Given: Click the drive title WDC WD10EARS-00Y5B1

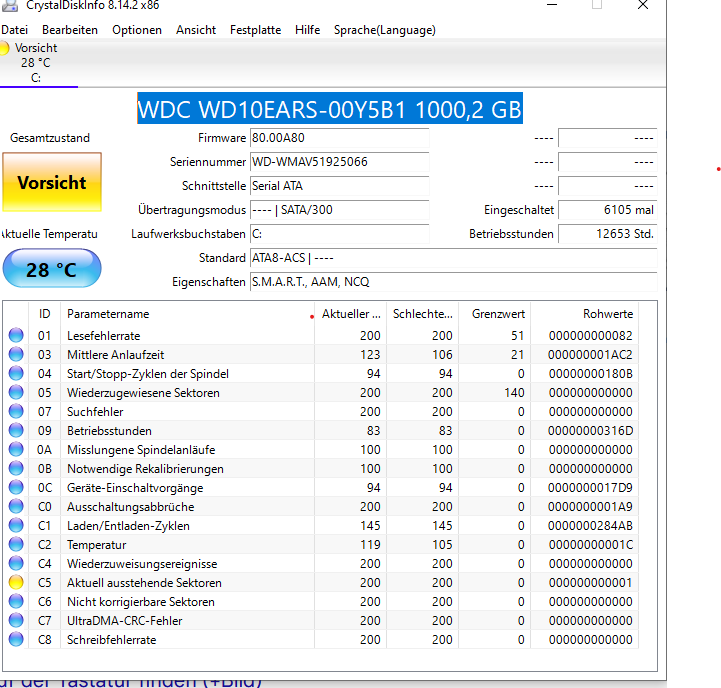Looking at the screenshot, I should click(330, 109).
